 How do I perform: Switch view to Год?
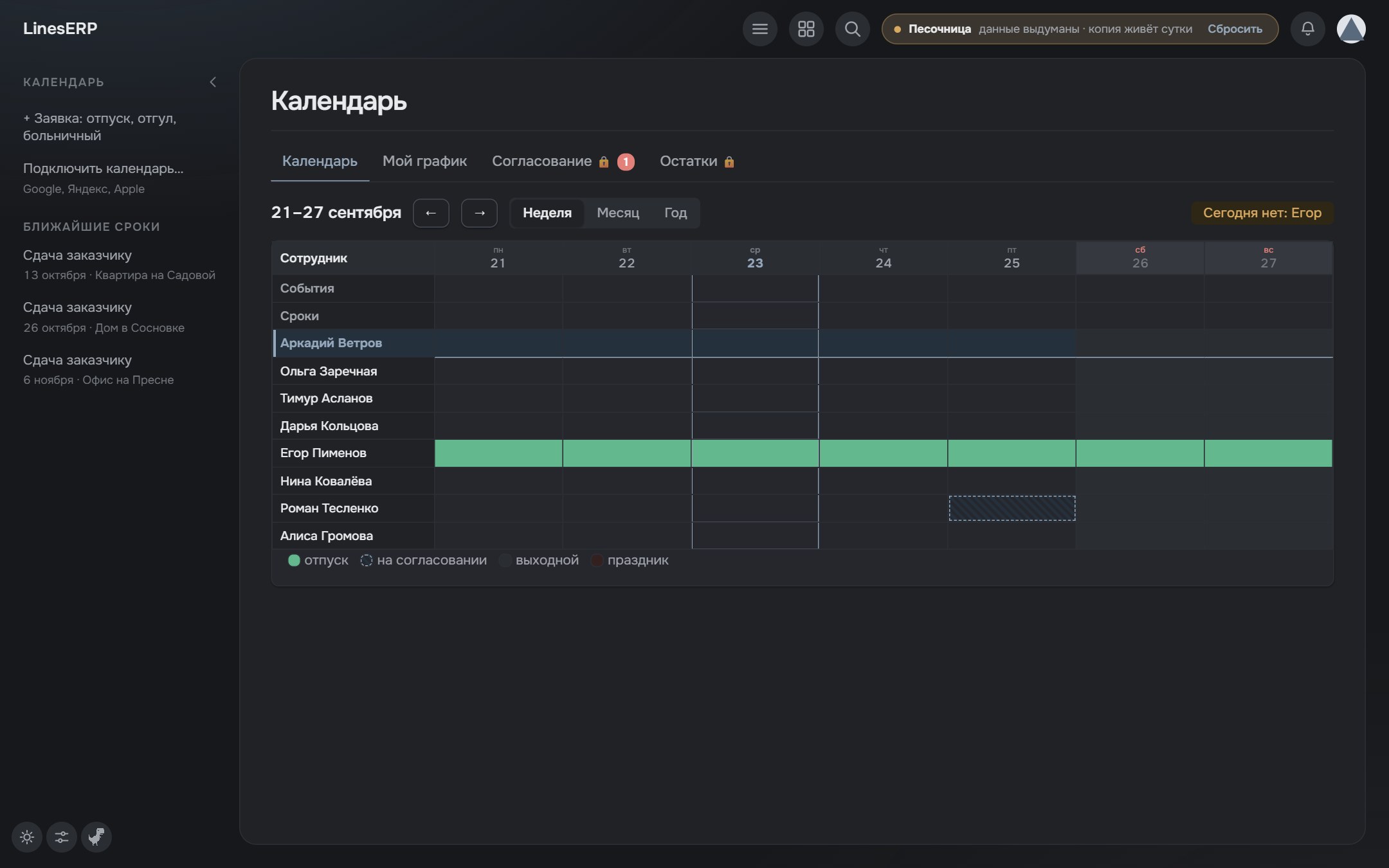point(675,213)
